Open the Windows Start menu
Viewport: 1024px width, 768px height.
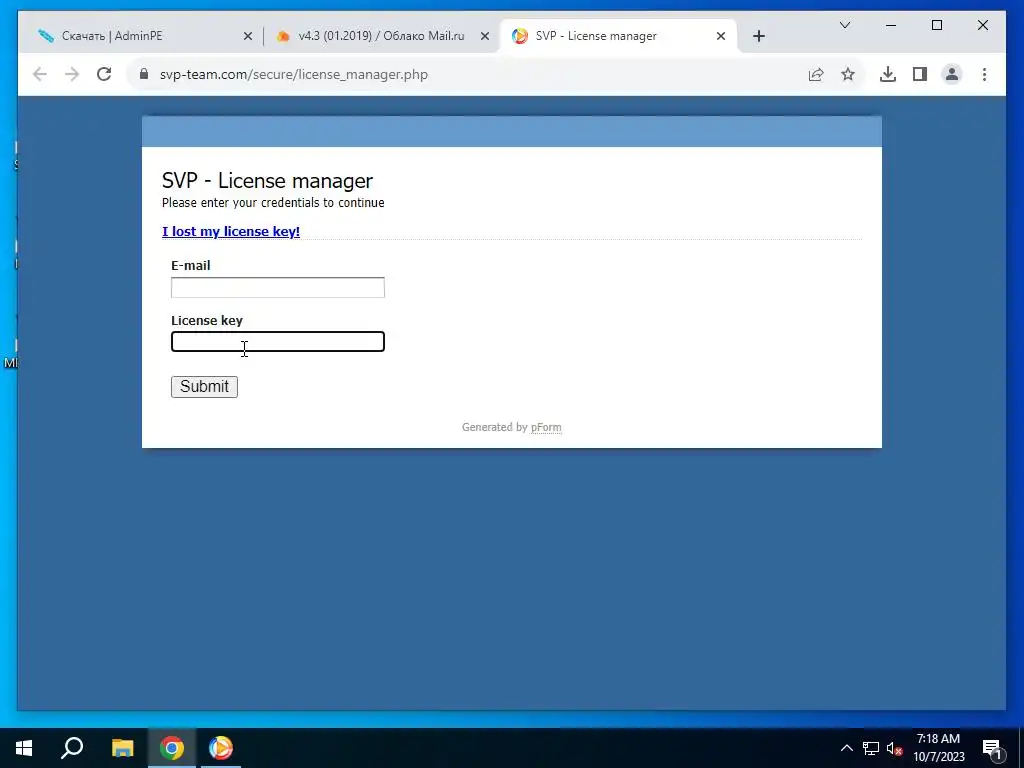tap(24, 748)
